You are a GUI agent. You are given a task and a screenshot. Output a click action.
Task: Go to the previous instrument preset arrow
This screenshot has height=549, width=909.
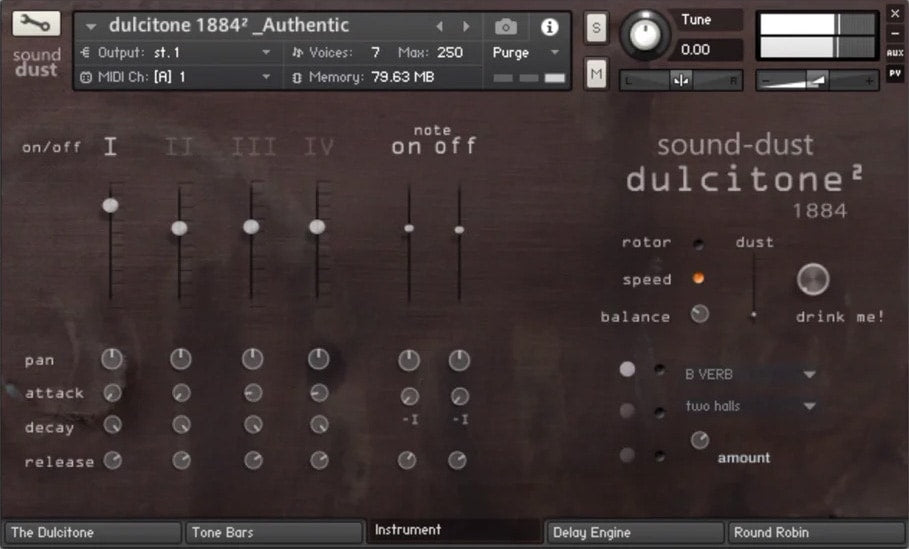[x=439, y=26]
